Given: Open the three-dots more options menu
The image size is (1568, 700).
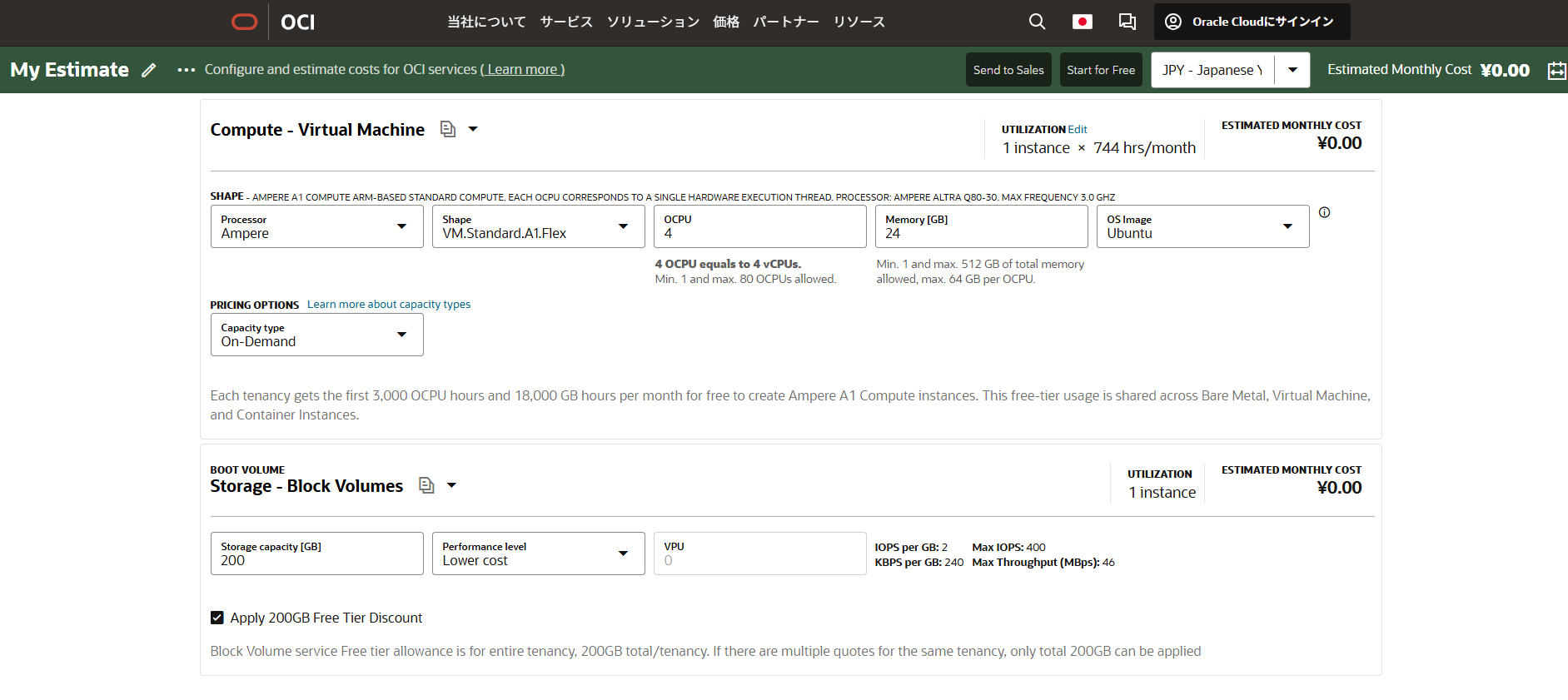Looking at the screenshot, I should tap(186, 70).
